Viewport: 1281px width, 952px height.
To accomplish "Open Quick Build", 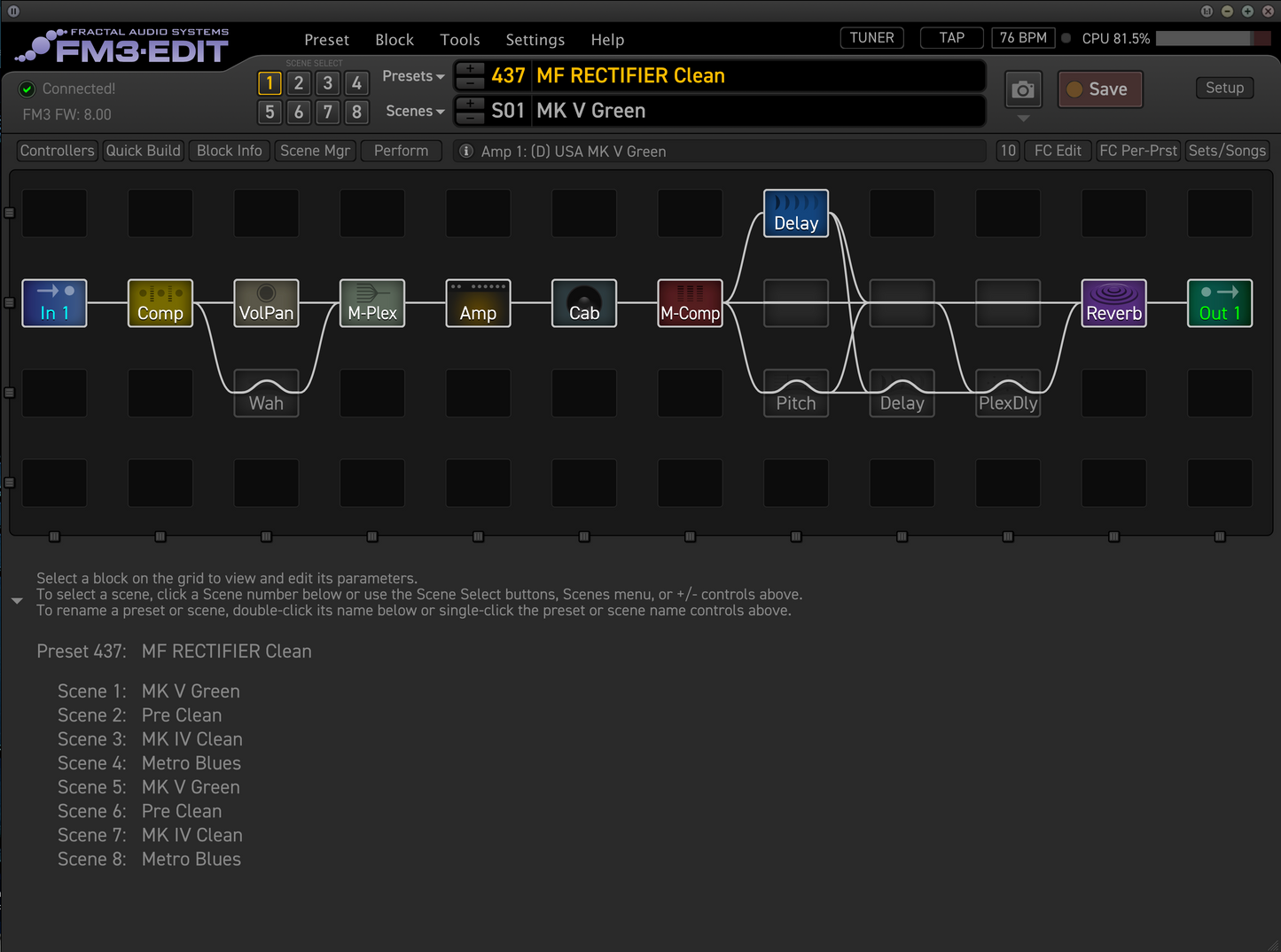I will tap(143, 151).
